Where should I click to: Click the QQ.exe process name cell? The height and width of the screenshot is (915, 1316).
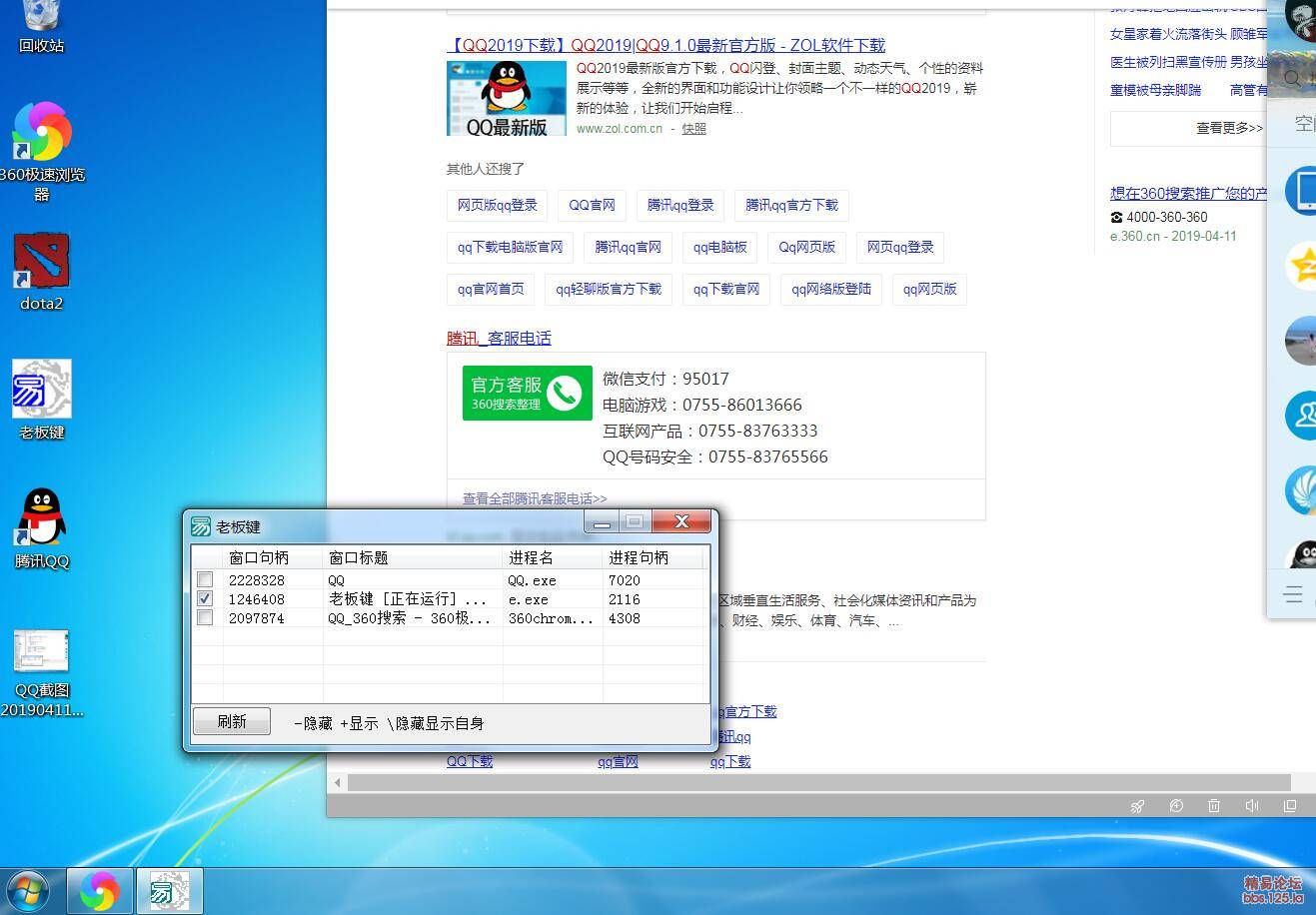coord(532,580)
